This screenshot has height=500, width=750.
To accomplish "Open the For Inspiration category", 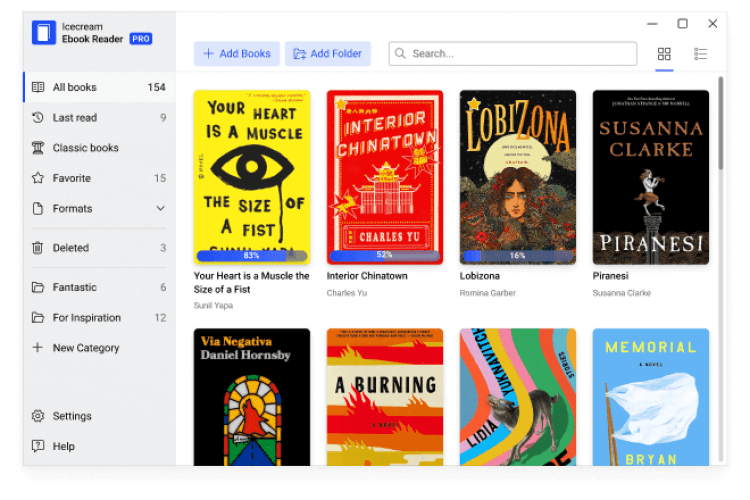I will 99,317.
